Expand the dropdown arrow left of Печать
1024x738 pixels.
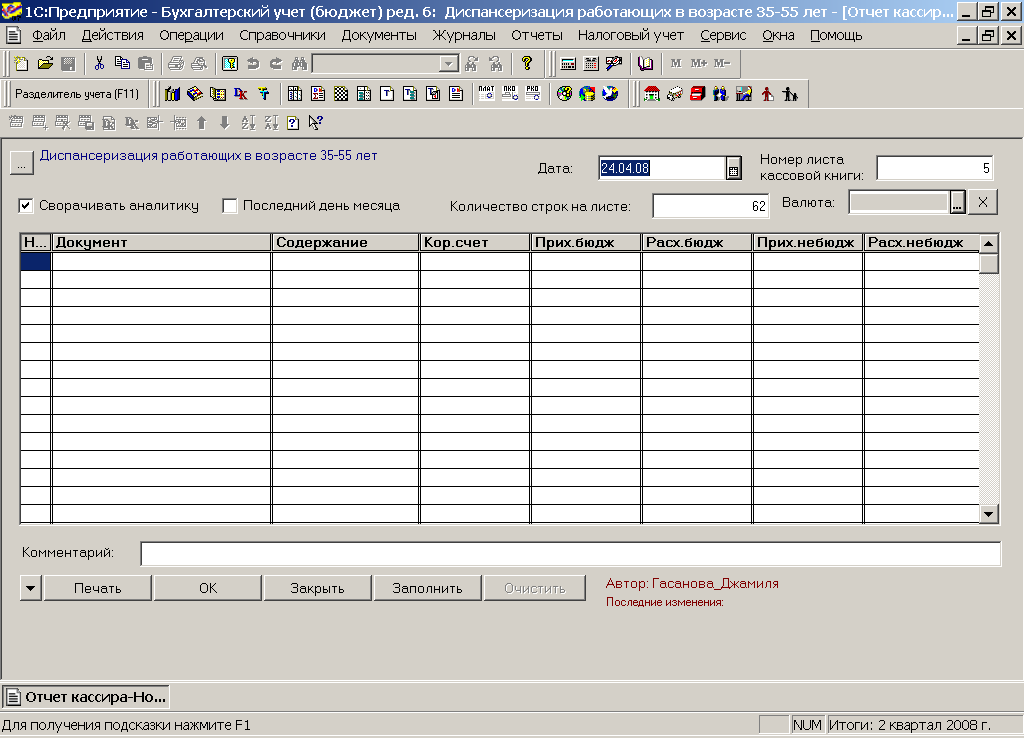click(x=30, y=588)
